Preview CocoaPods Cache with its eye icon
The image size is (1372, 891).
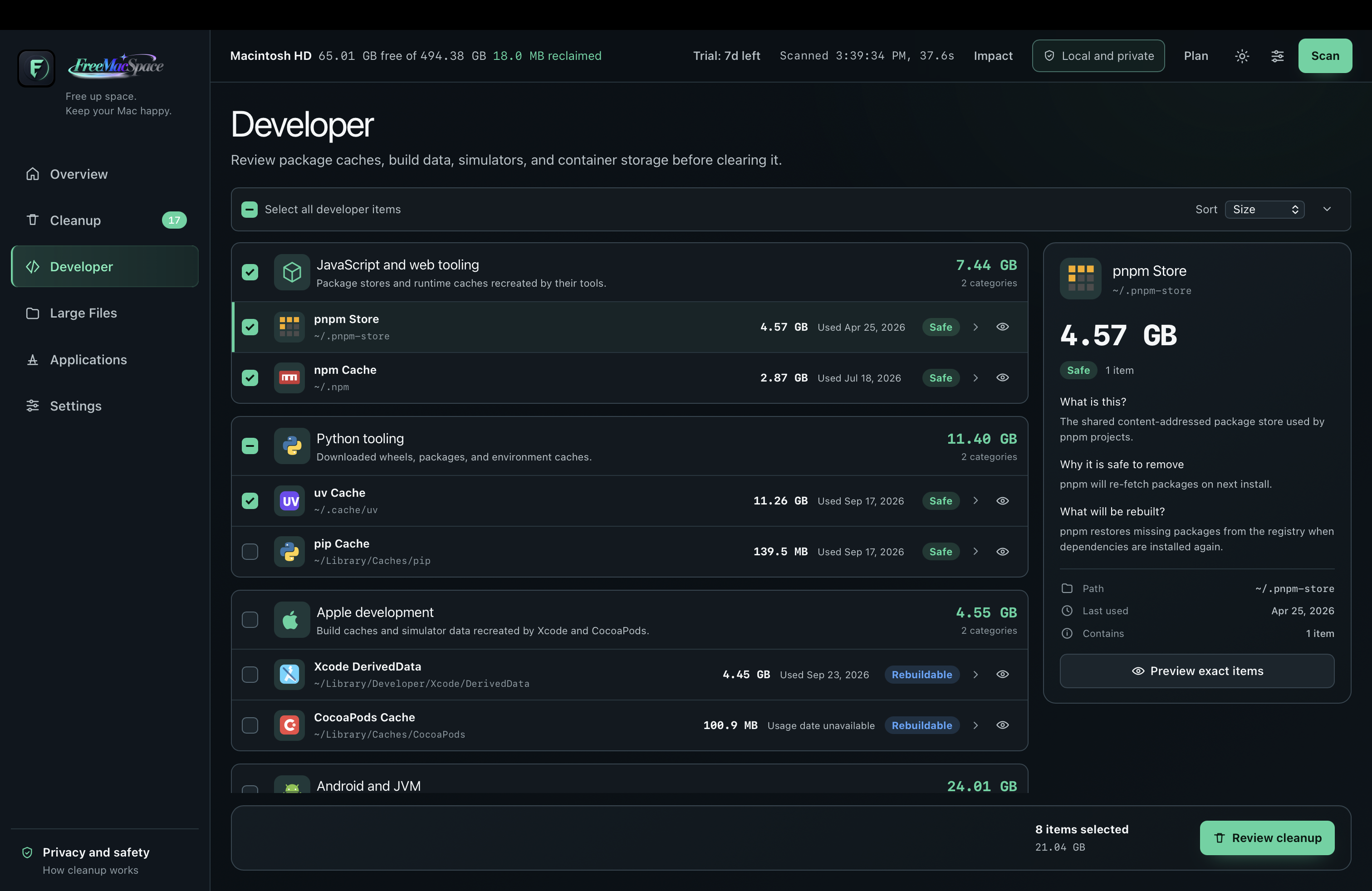(x=1003, y=725)
